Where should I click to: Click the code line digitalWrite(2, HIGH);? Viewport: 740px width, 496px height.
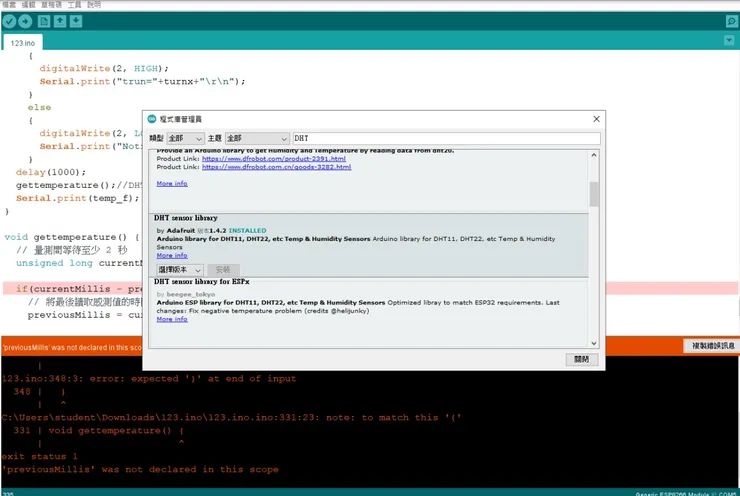104,68
